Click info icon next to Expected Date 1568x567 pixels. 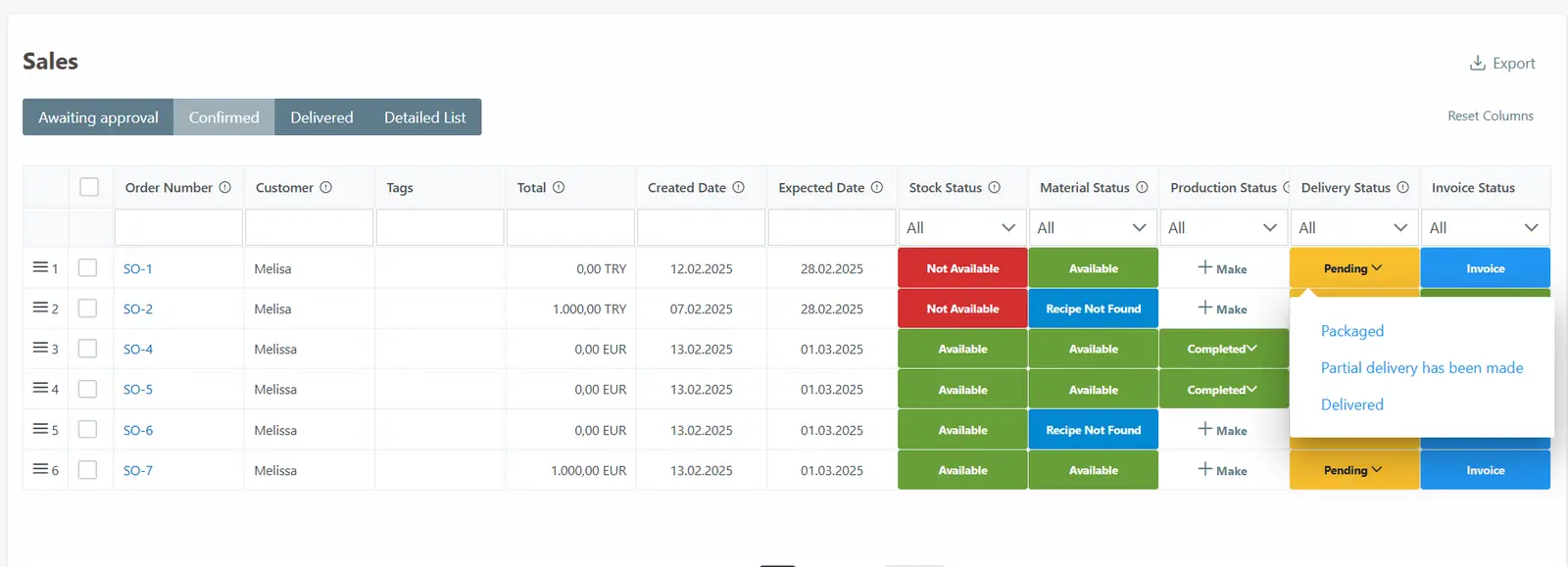[877, 187]
